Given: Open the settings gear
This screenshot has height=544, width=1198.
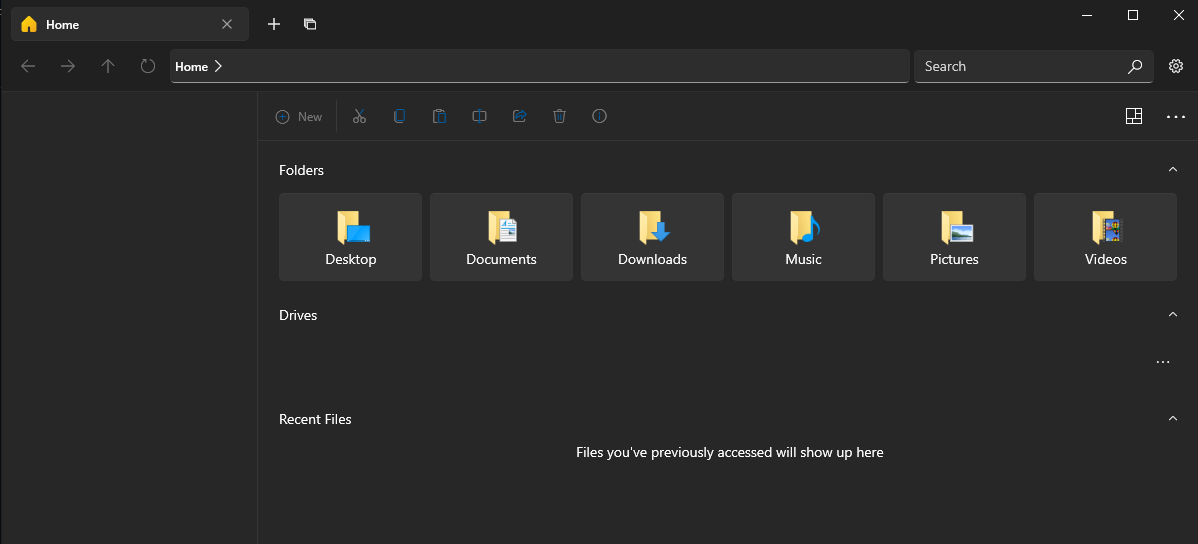Looking at the screenshot, I should click(1176, 66).
